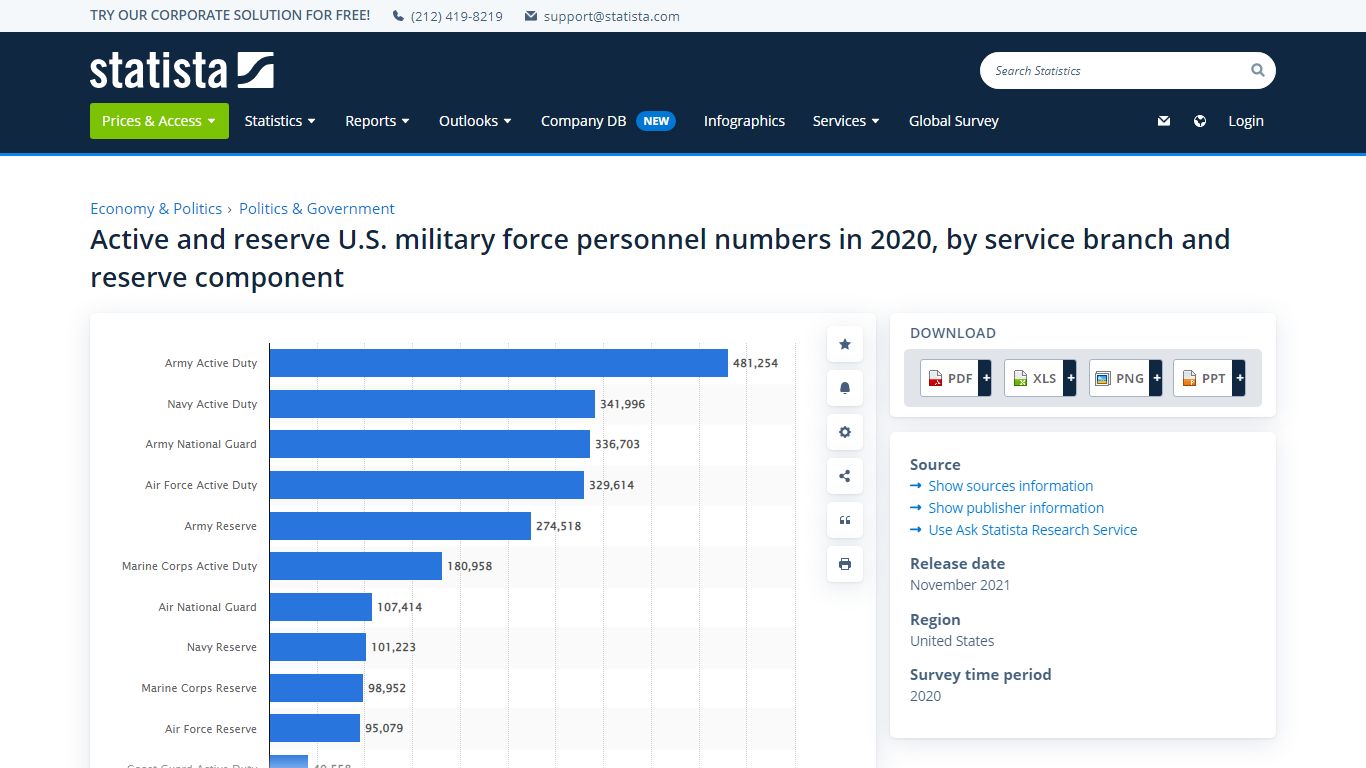1366x768 pixels.
Task: Click the value label 341,996
Action: point(622,404)
